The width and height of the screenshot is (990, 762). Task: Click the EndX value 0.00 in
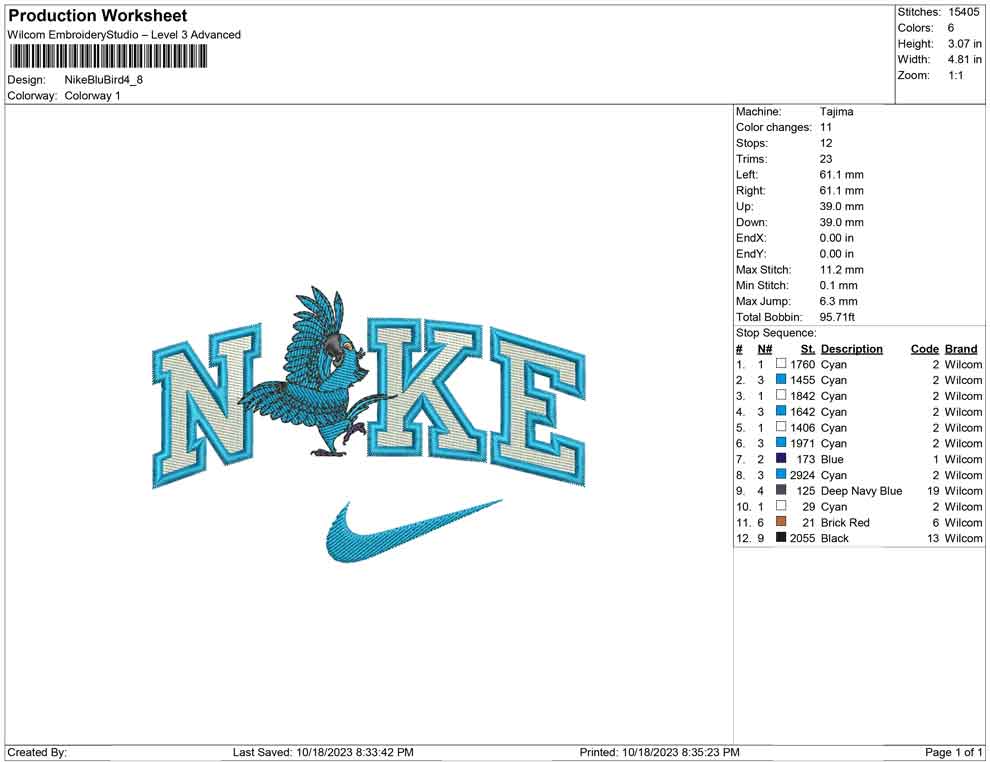point(837,238)
